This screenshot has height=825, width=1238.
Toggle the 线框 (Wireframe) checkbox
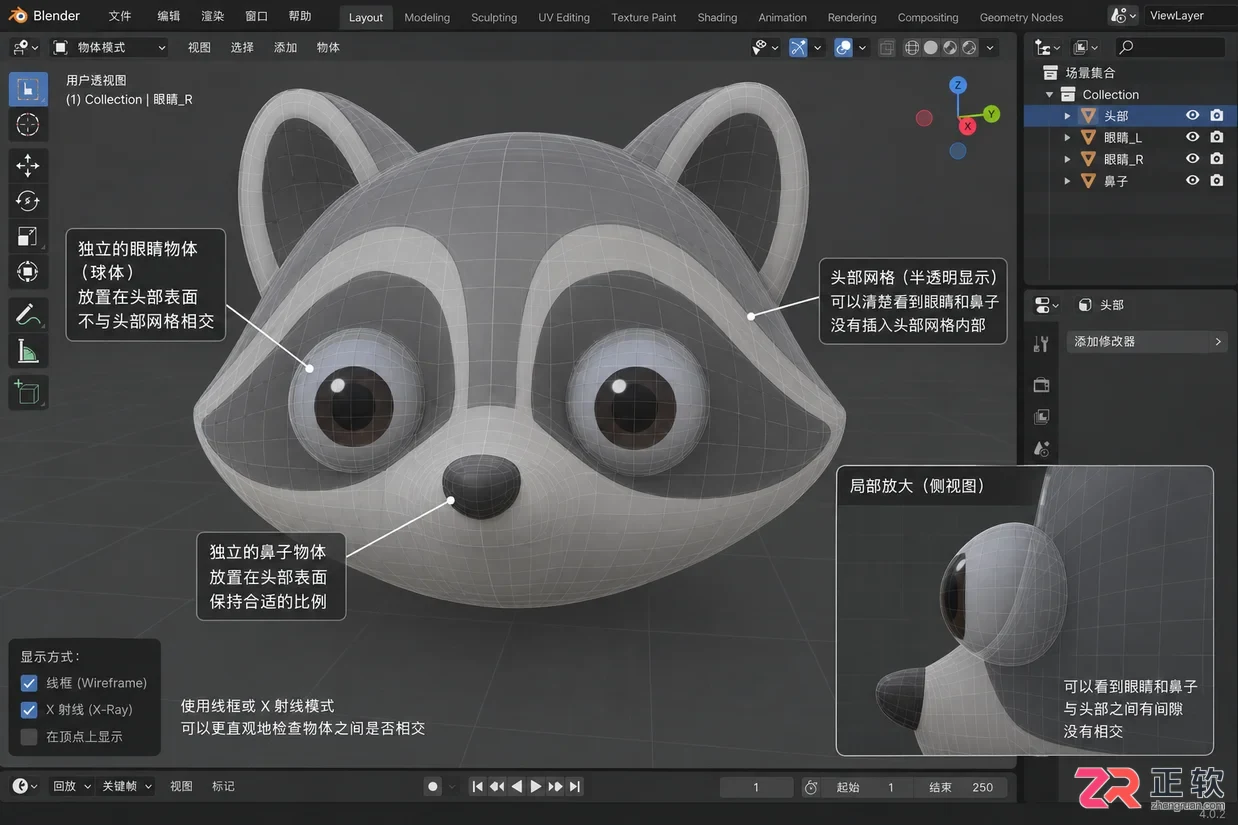coord(29,683)
